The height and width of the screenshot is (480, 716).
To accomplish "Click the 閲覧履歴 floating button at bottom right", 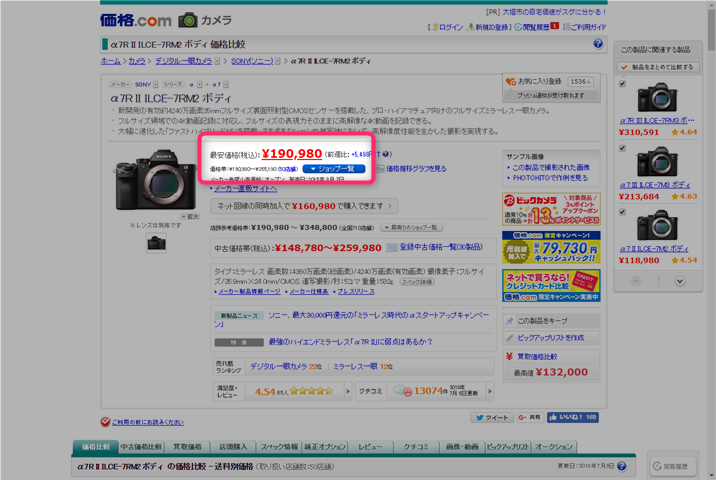I will pyautogui.click(x=672, y=466).
